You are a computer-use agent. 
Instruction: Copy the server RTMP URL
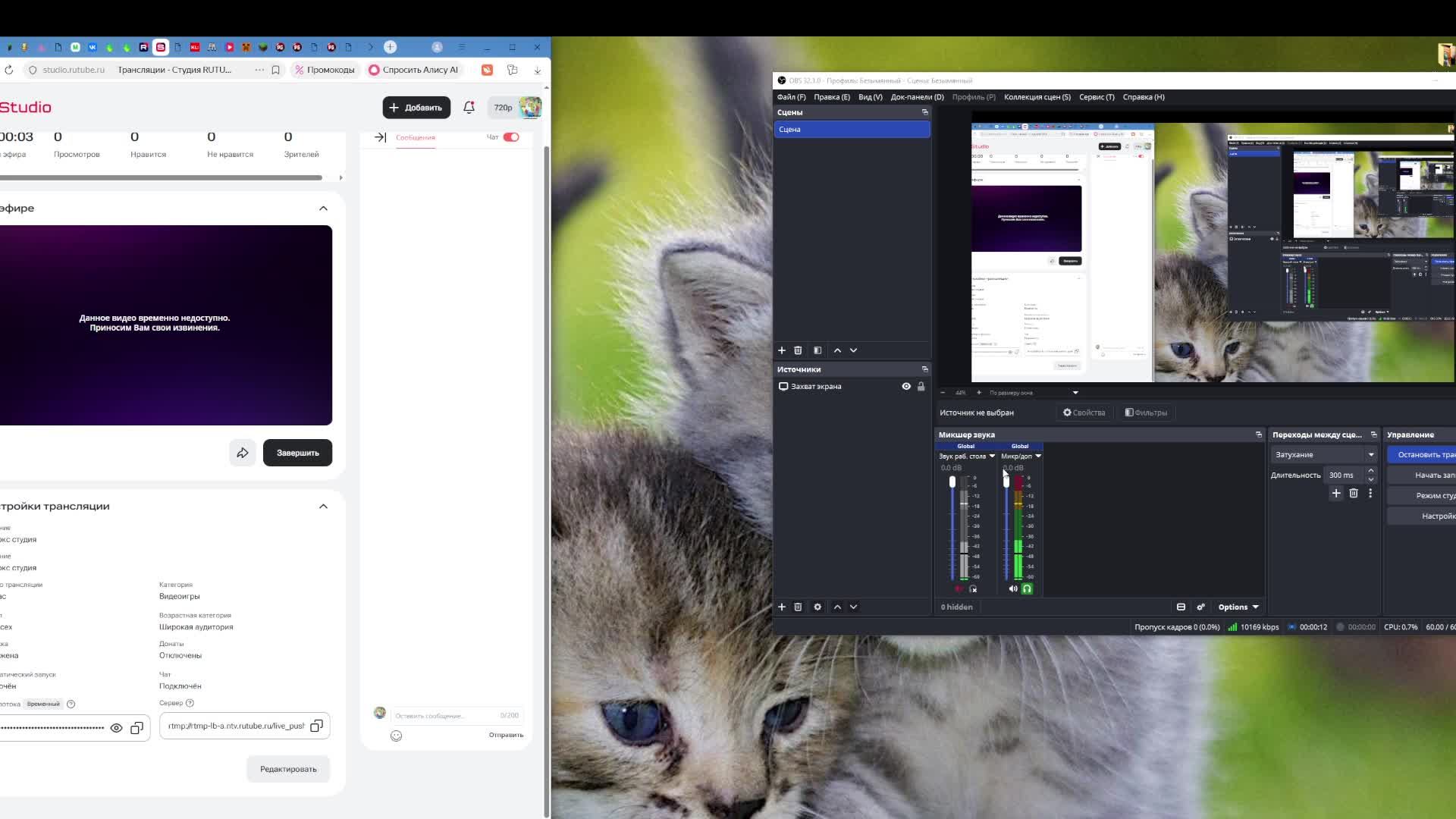pyautogui.click(x=316, y=726)
